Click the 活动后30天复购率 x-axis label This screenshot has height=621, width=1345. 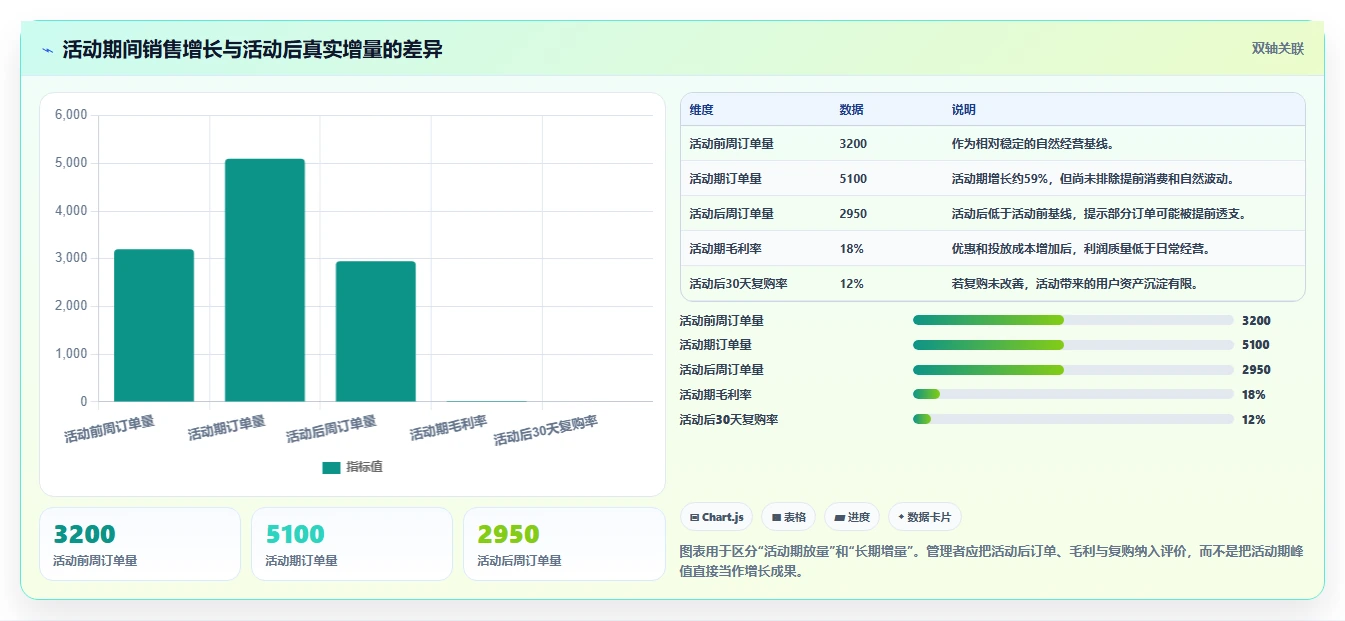546,431
